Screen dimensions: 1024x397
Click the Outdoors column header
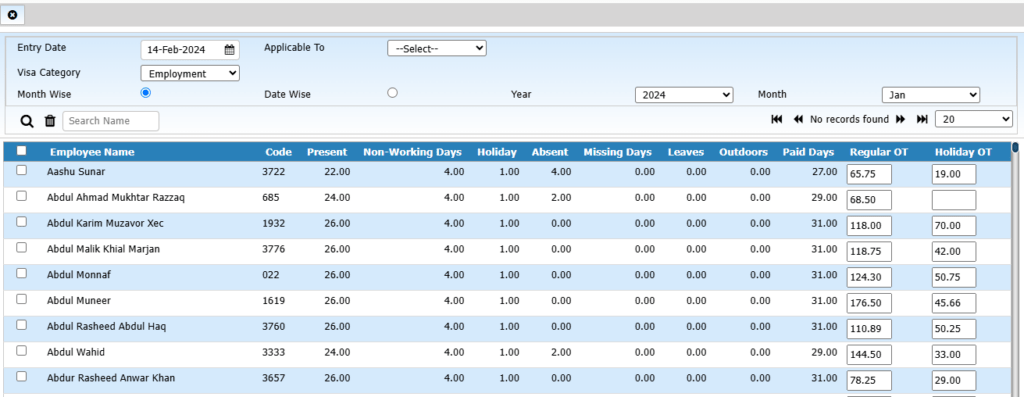(x=743, y=152)
